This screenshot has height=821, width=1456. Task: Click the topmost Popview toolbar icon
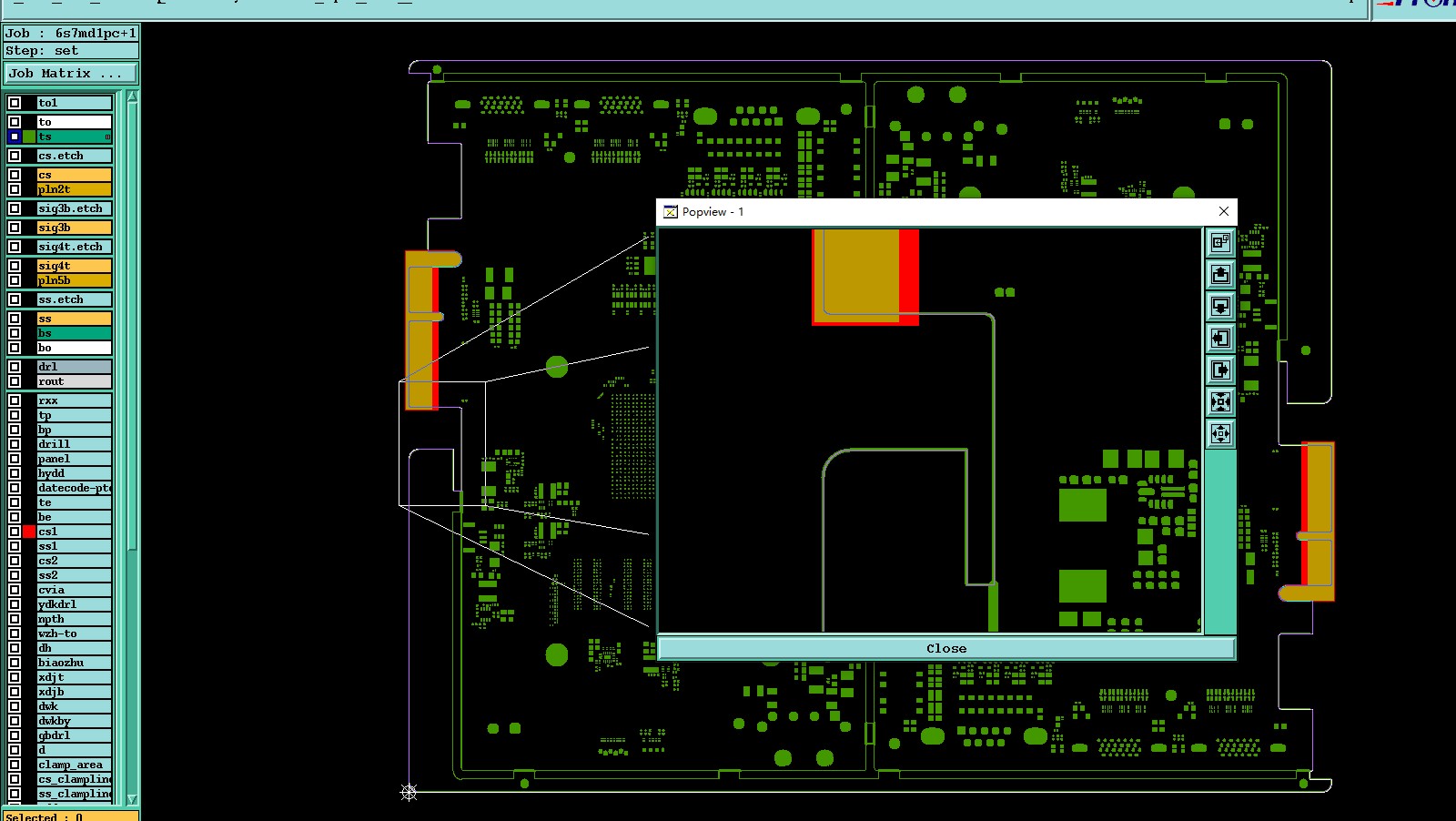click(1220, 242)
